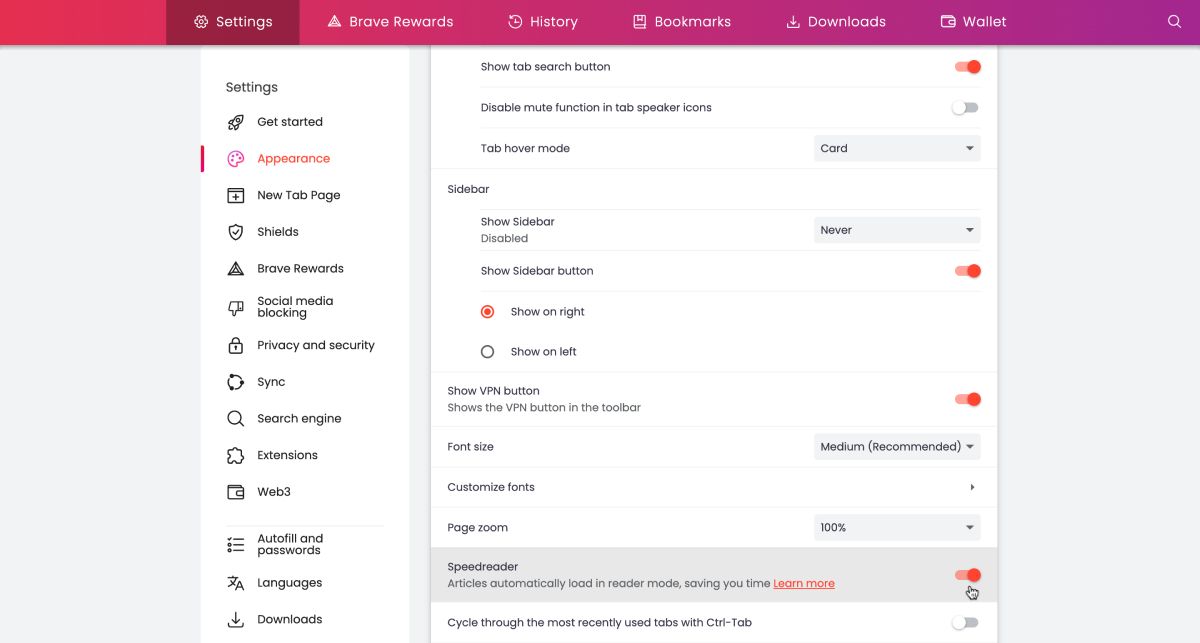Viewport: 1200px width, 643px height.
Task: Click the Languages translate icon
Action: click(x=236, y=583)
